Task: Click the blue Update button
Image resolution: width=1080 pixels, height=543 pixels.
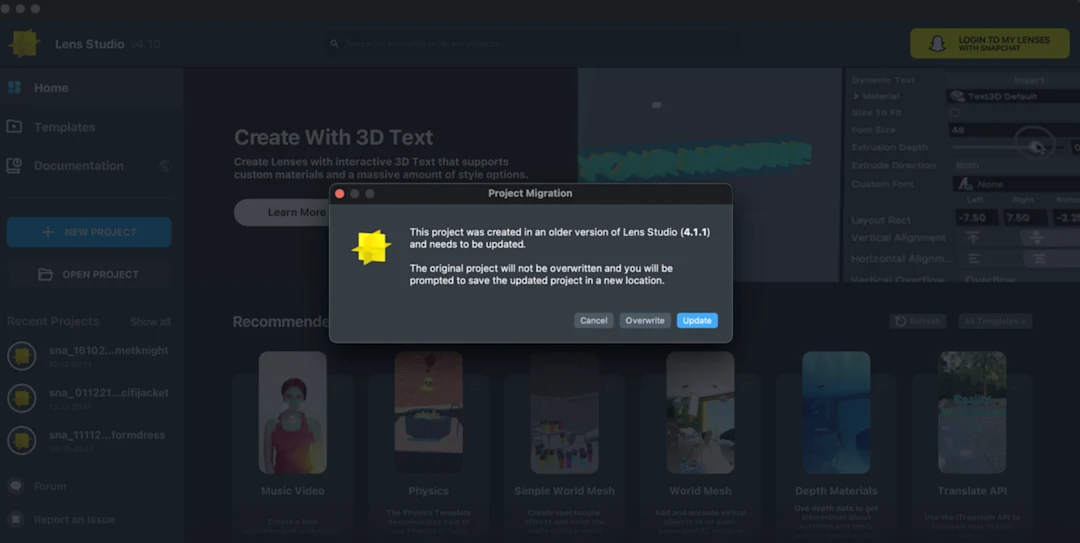Action: 697,320
